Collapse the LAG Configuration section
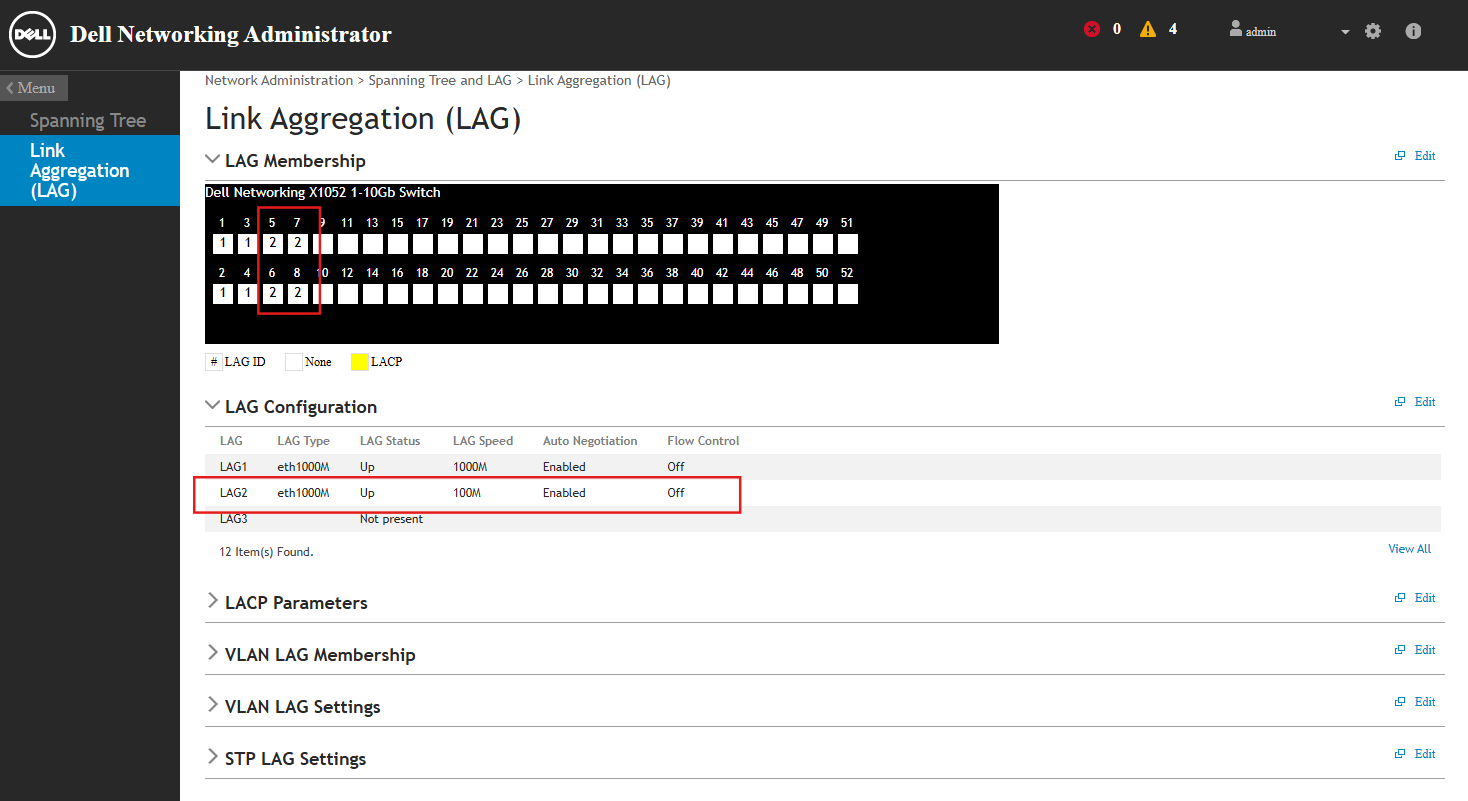Viewport: 1468px width, 801px height. (212, 405)
